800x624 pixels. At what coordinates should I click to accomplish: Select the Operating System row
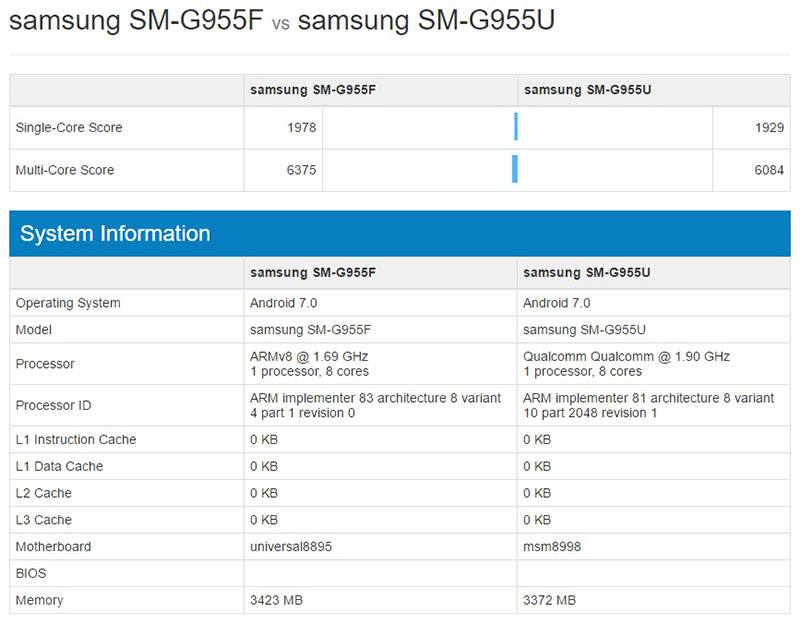coord(68,303)
